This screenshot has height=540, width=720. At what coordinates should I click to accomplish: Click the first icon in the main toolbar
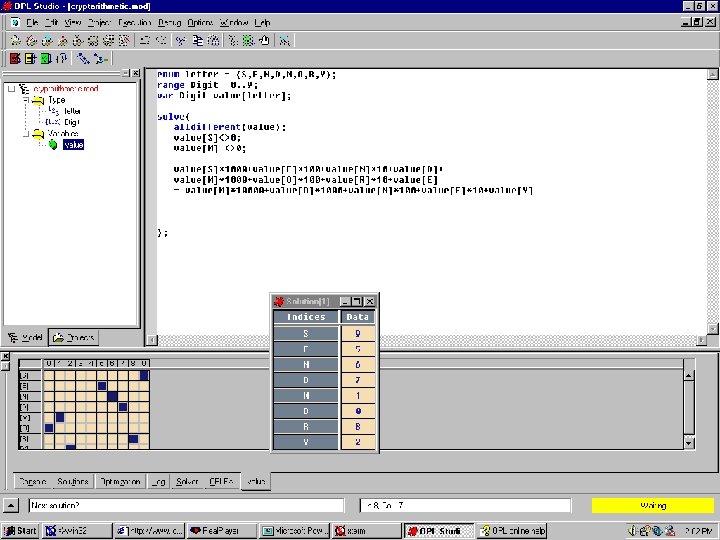point(16,40)
